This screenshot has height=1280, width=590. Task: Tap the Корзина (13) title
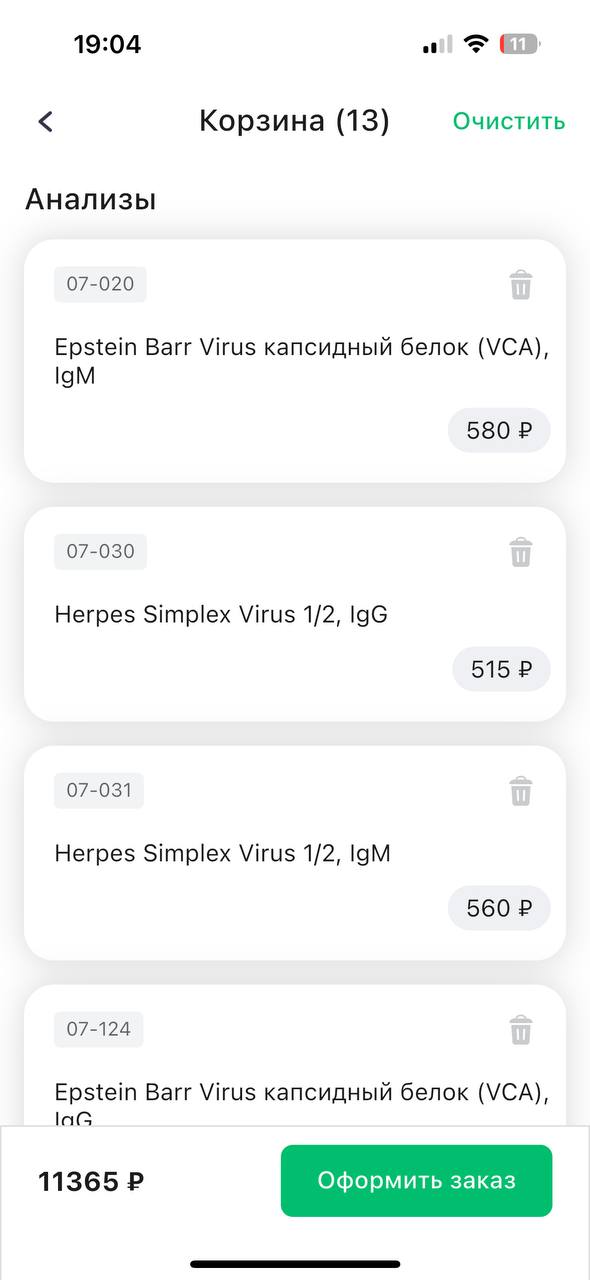click(x=294, y=121)
